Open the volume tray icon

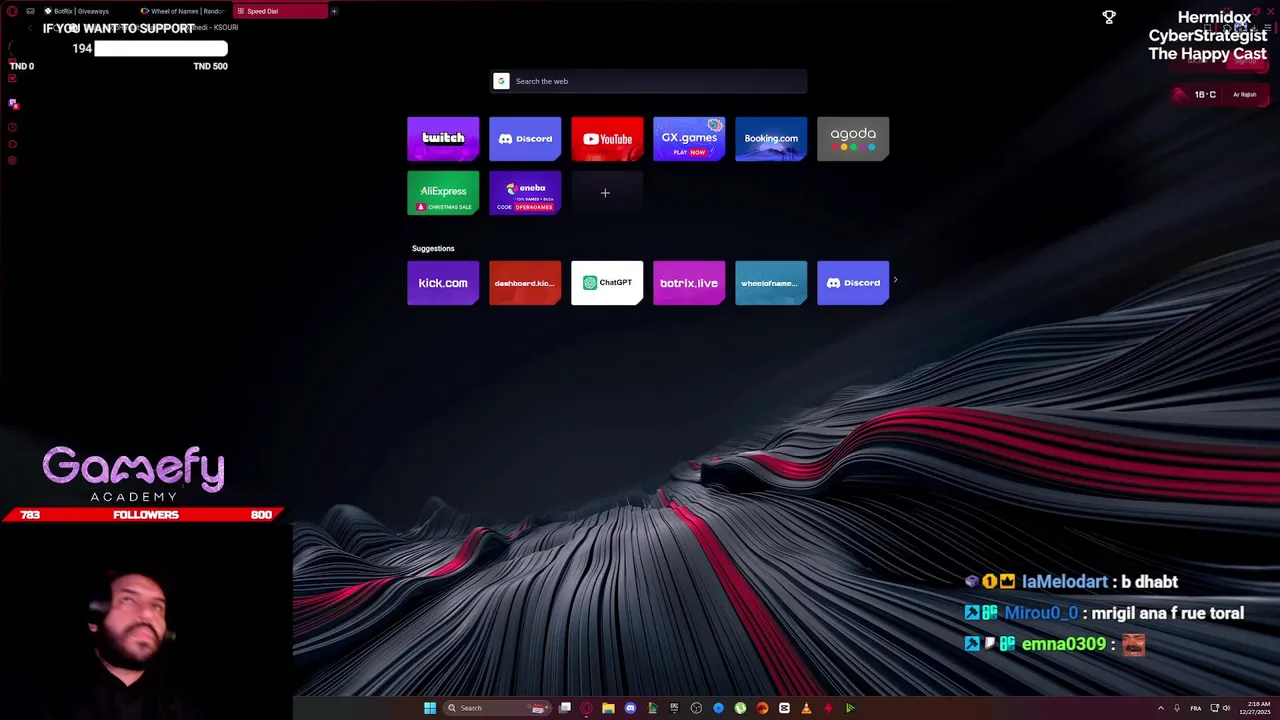1227,708
